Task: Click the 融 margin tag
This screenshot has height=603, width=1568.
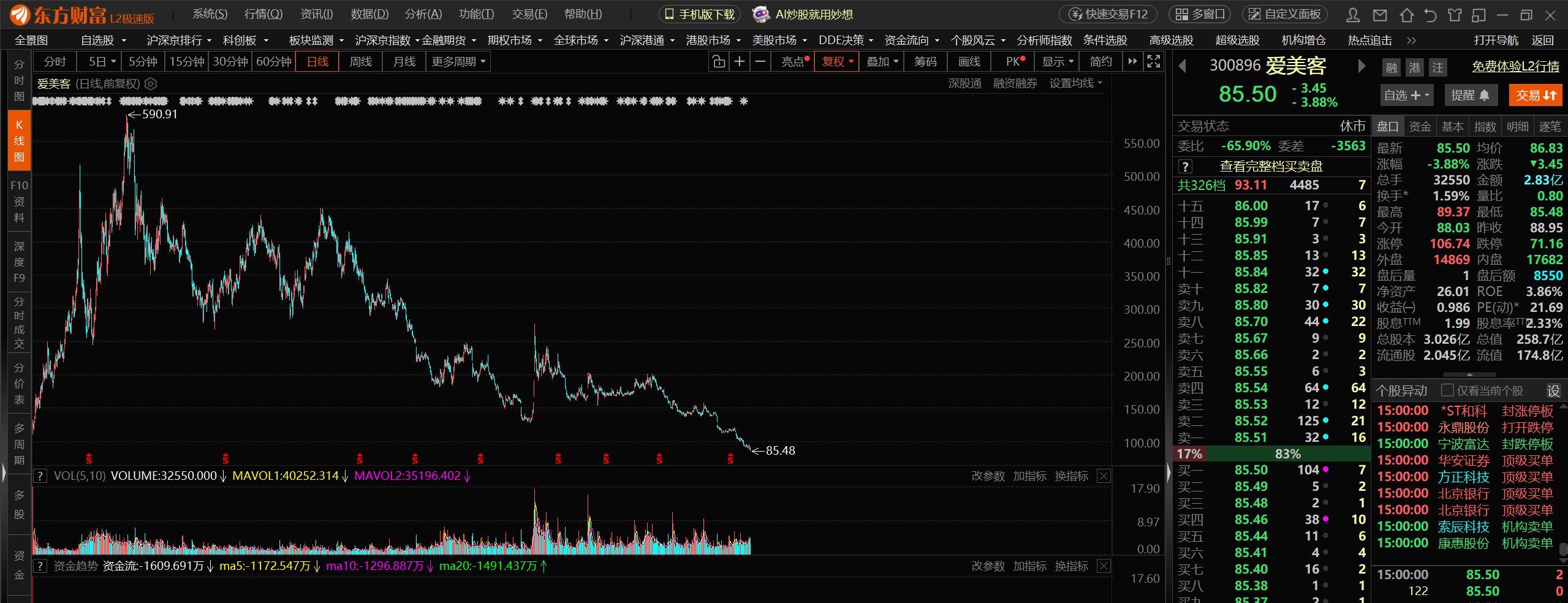Action: tap(1392, 67)
